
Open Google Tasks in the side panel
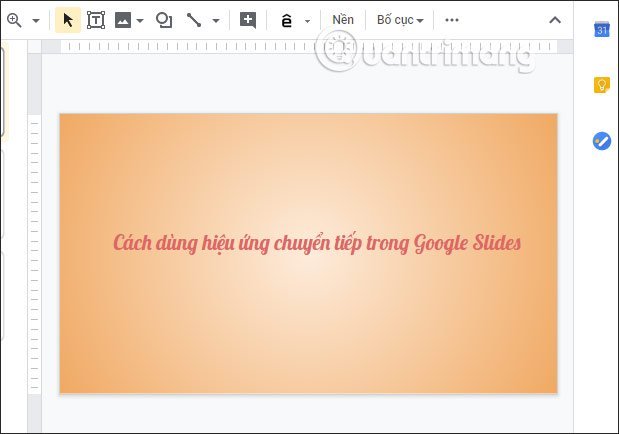coord(601,141)
